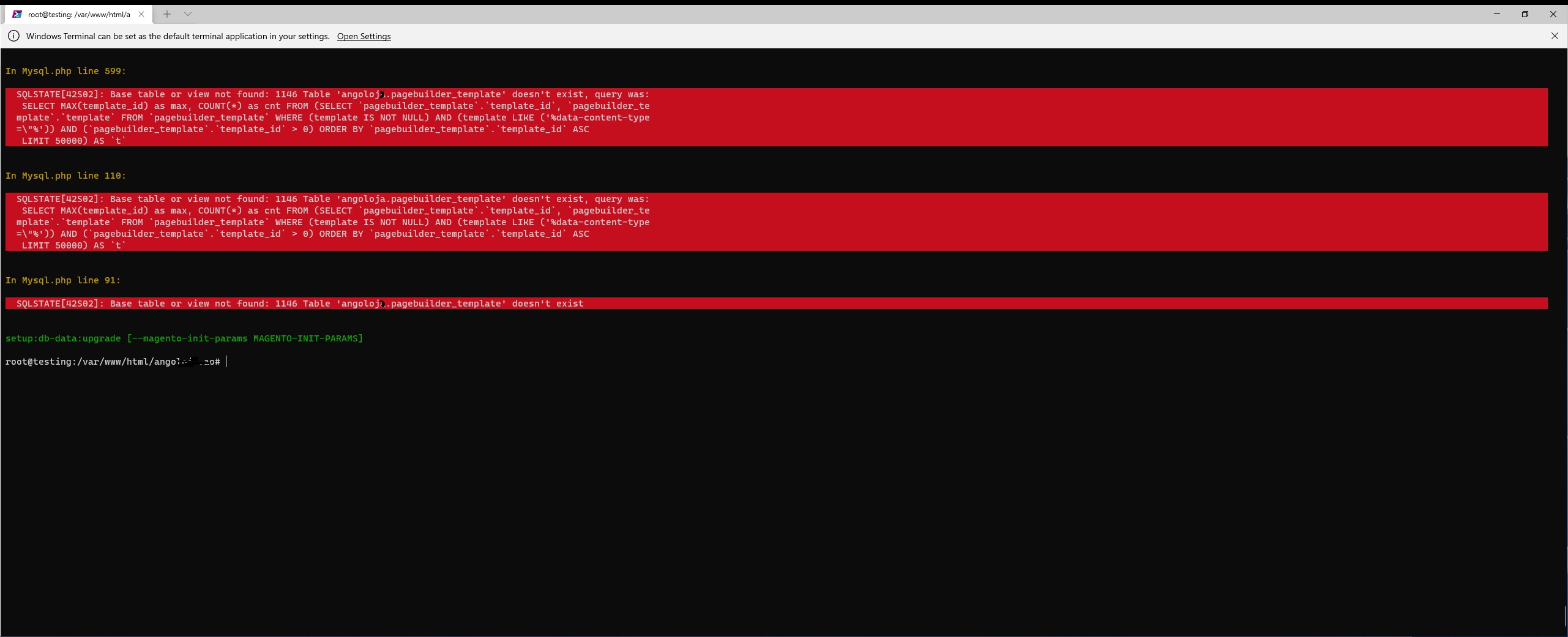The width and height of the screenshot is (1568, 637).
Task: Click the info icon in notification bar
Action: (x=13, y=36)
